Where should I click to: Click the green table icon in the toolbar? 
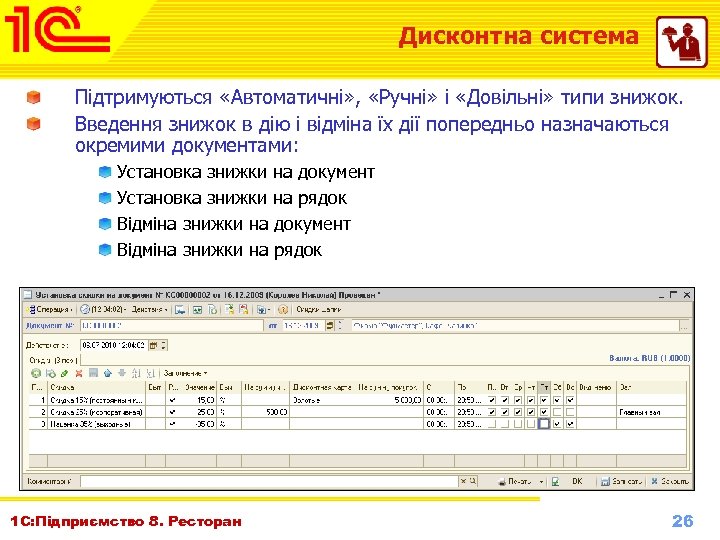point(197,310)
